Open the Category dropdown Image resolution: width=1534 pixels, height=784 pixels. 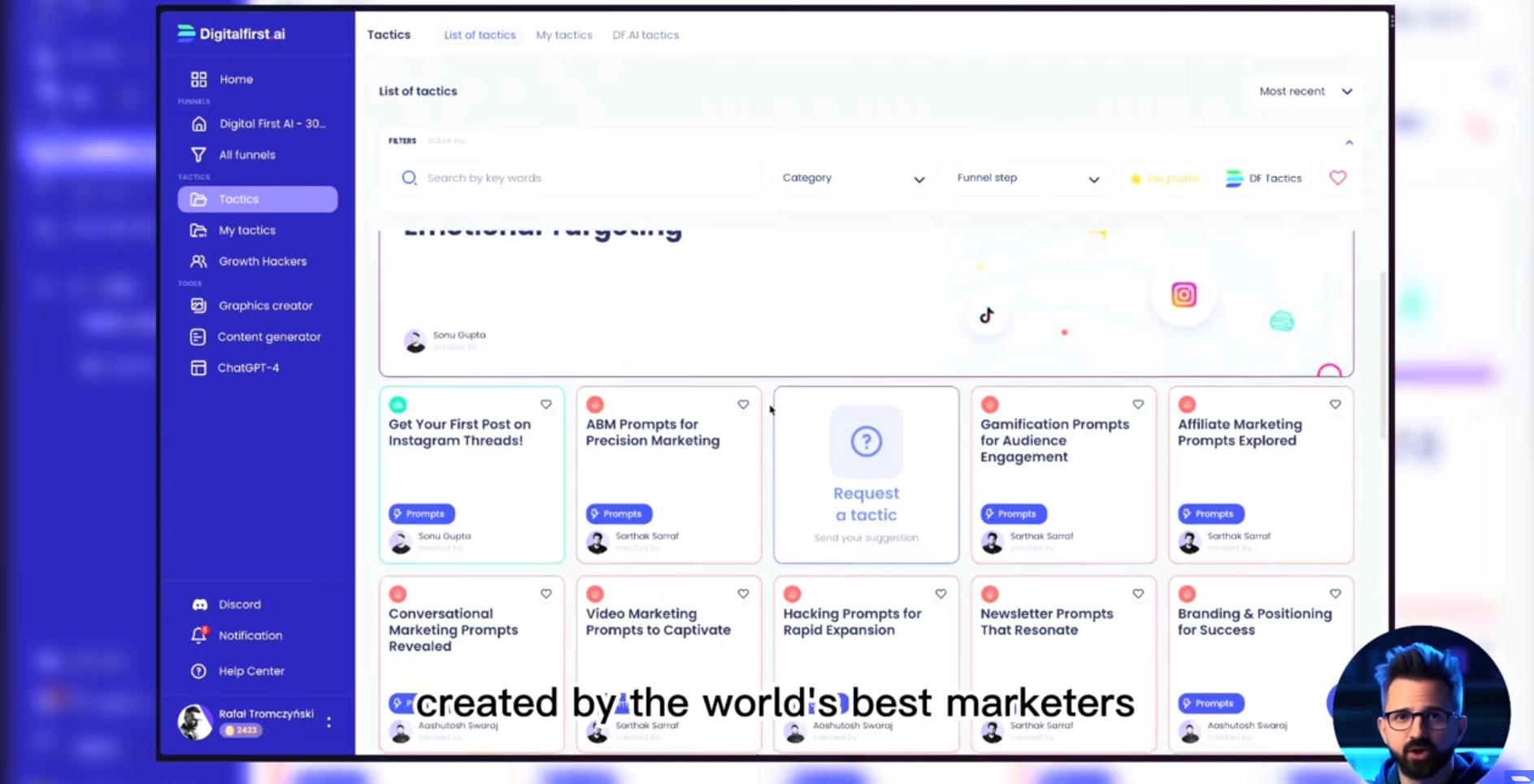[x=854, y=178]
